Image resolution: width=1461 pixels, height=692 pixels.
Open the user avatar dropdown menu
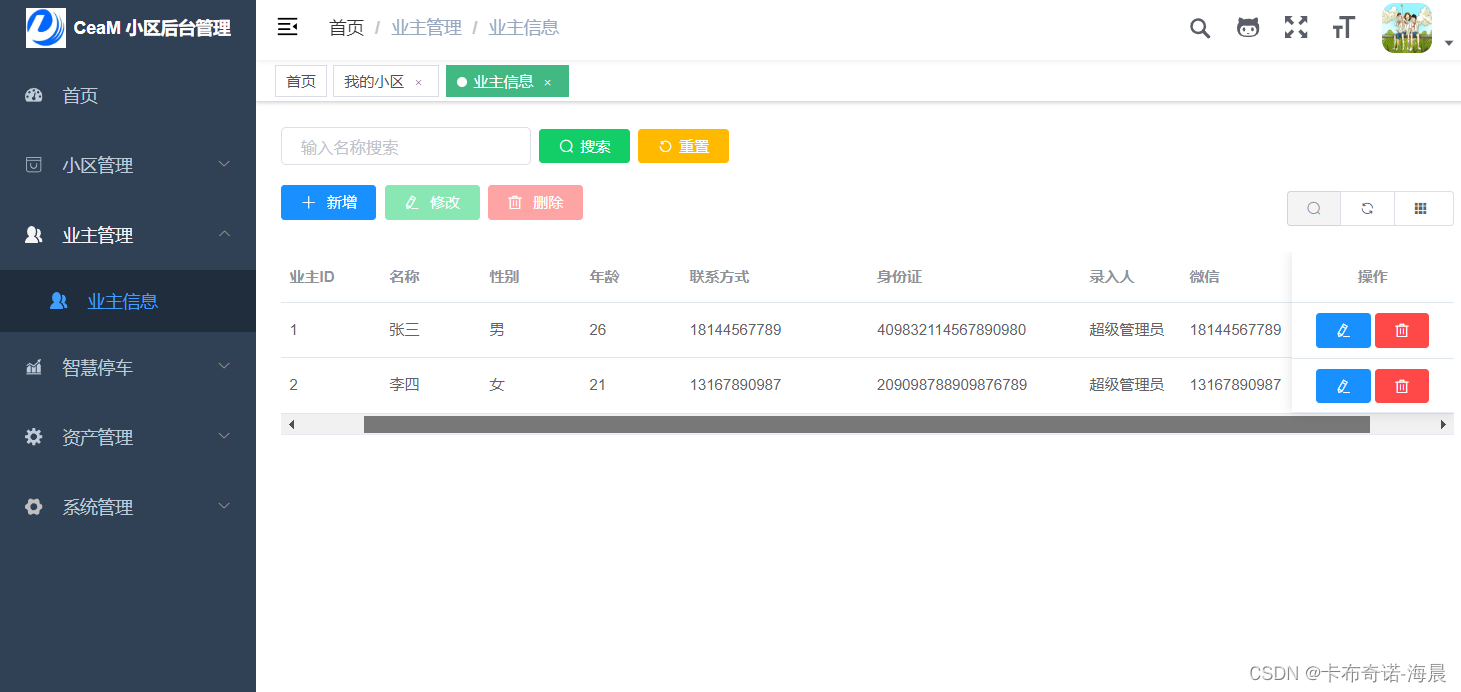(x=1406, y=27)
